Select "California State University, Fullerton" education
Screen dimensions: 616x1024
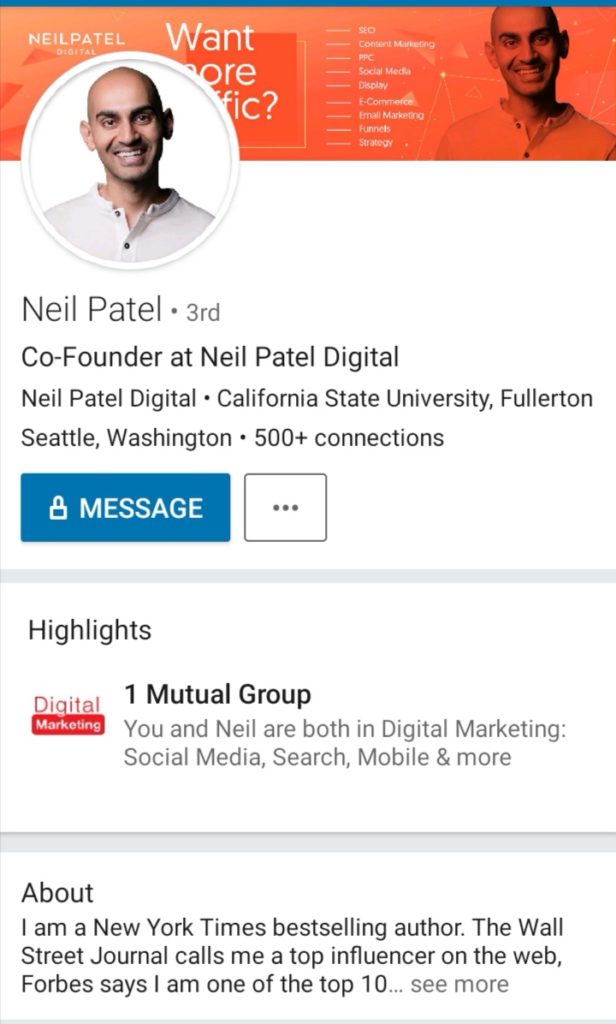point(405,398)
